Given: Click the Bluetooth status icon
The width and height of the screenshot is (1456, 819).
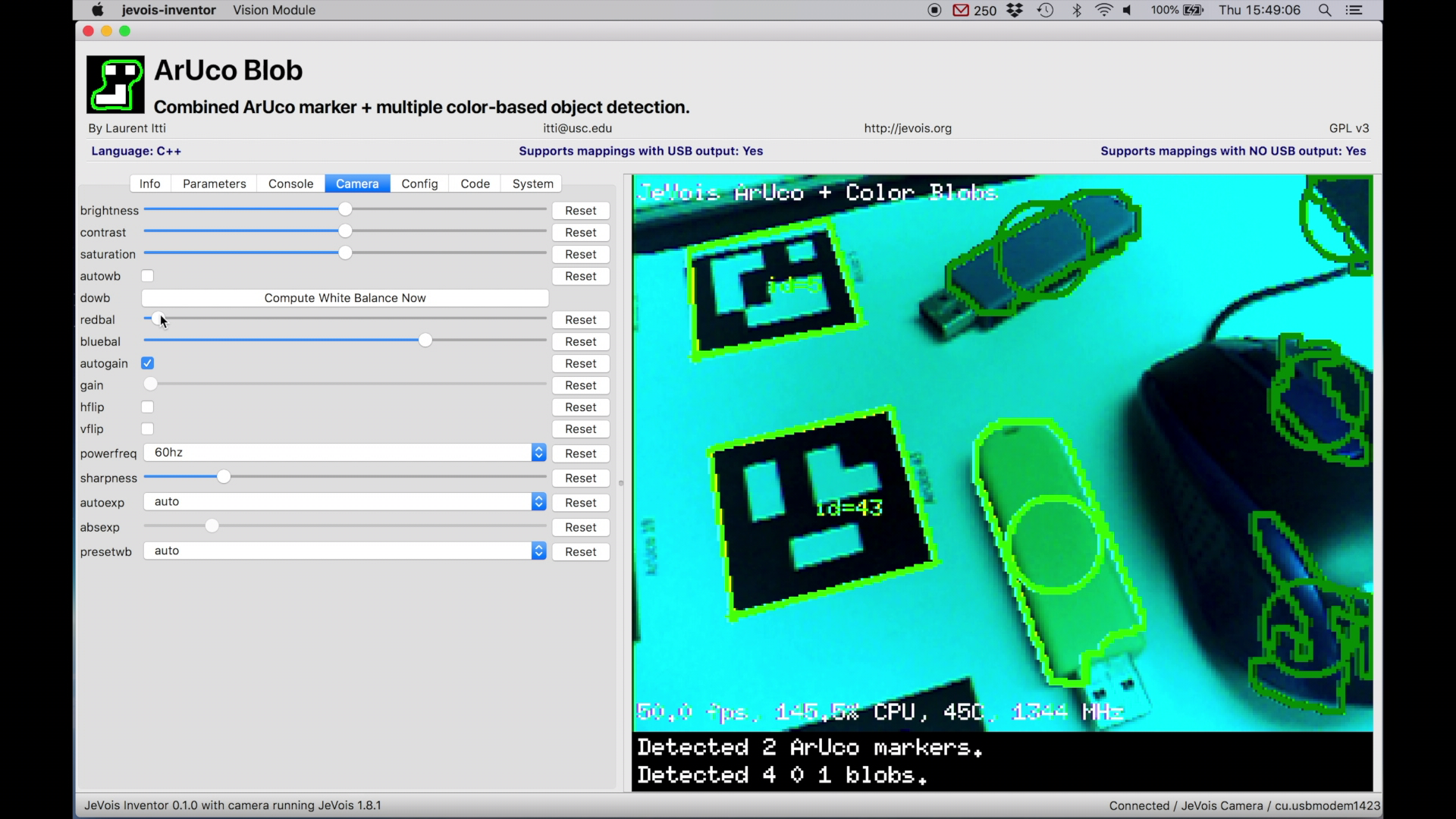Looking at the screenshot, I should [x=1076, y=10].
